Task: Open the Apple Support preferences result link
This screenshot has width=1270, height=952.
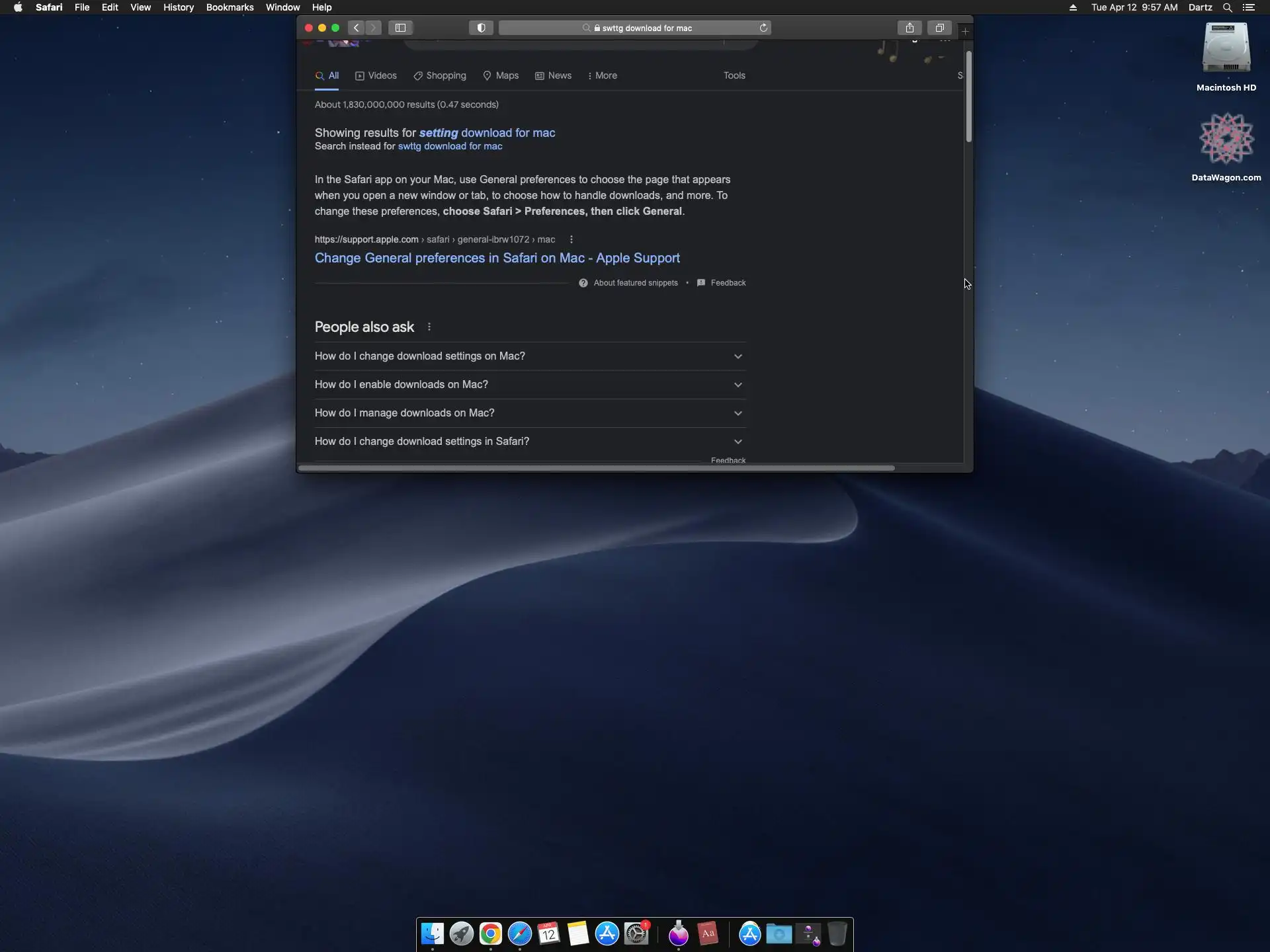Action: pyautogui.click(x=497, y=258)
